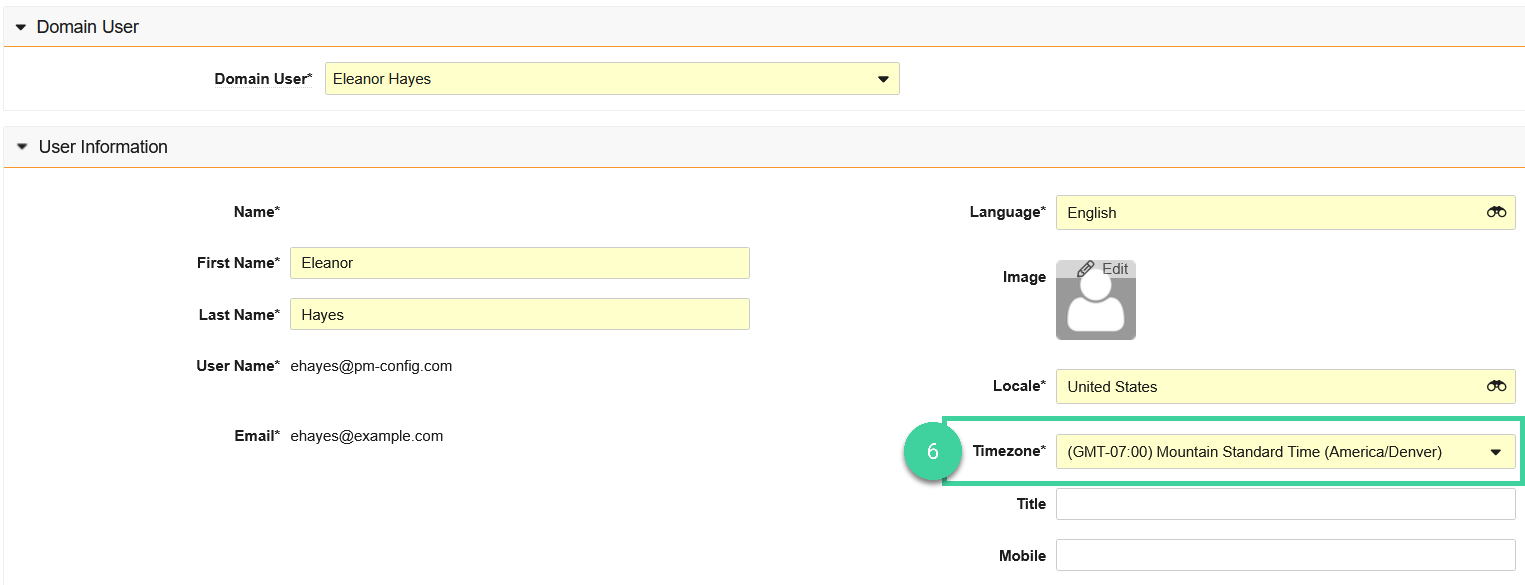
Task: Click the Domain User dropdown arrow
Action: coord(882,78)
